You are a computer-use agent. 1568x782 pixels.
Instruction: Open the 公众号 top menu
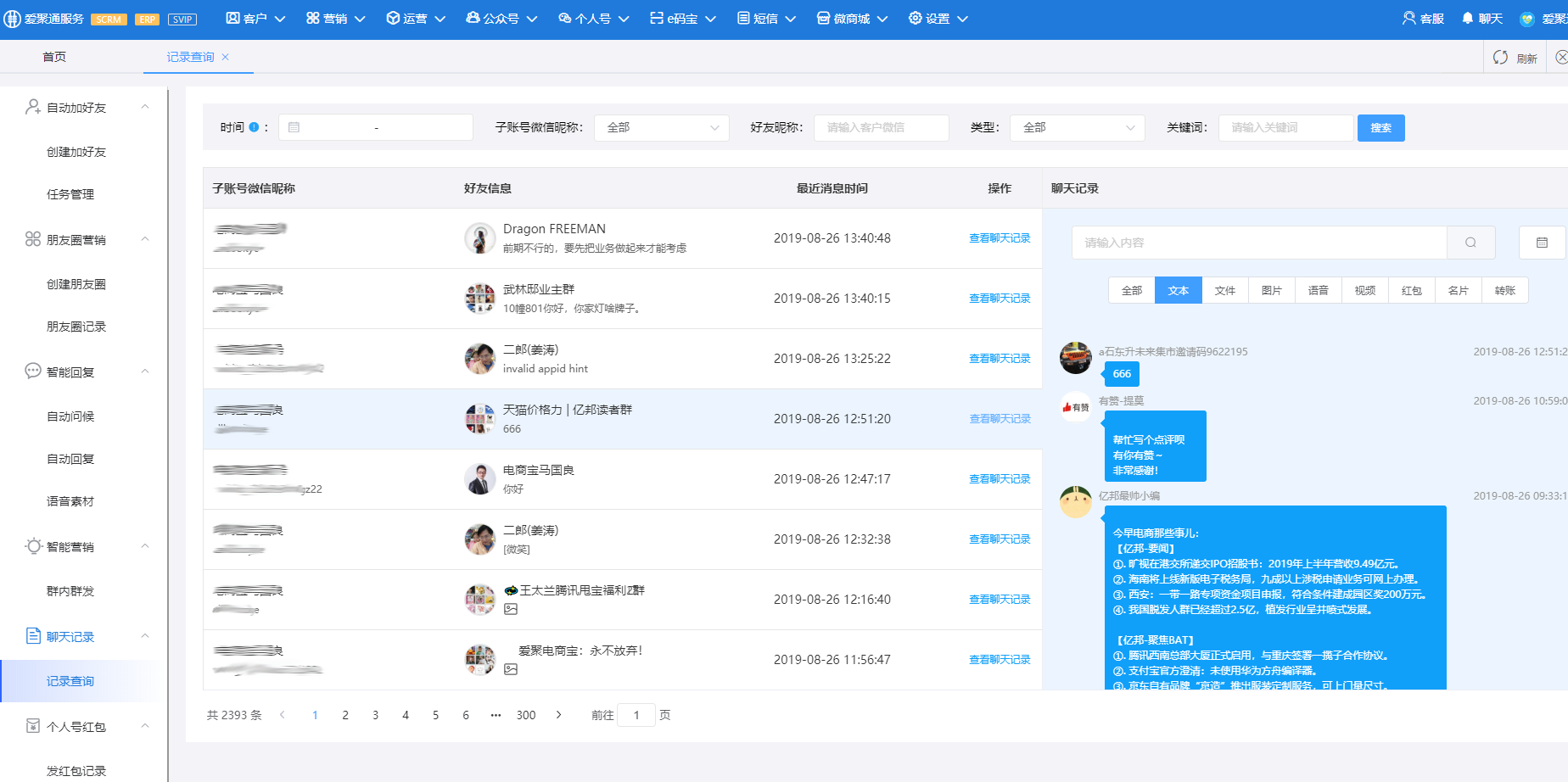(x=501, y=19)
